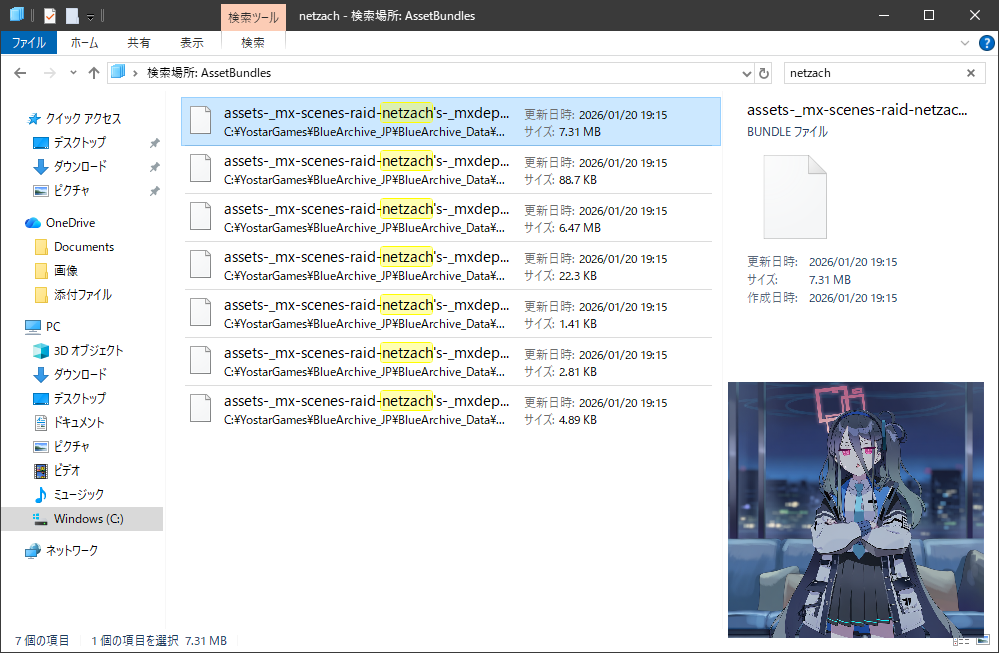
Task: Open the OneDrive cloud location
Action: (x=70, y=222)
